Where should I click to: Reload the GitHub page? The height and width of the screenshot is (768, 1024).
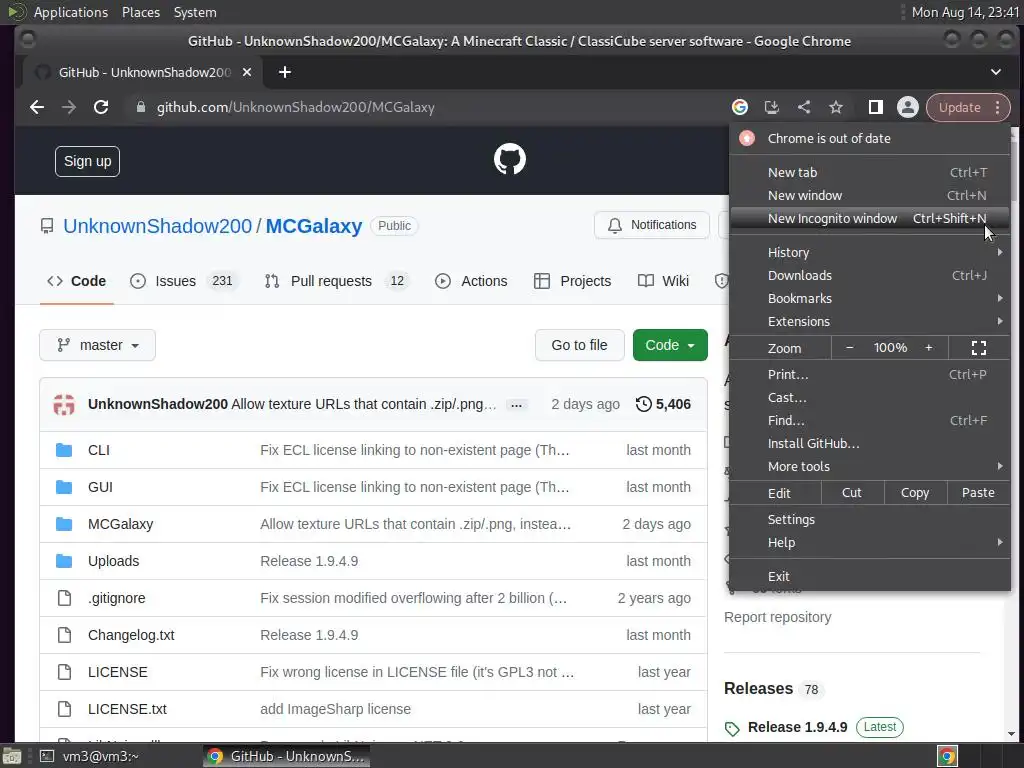click(101, 107)
